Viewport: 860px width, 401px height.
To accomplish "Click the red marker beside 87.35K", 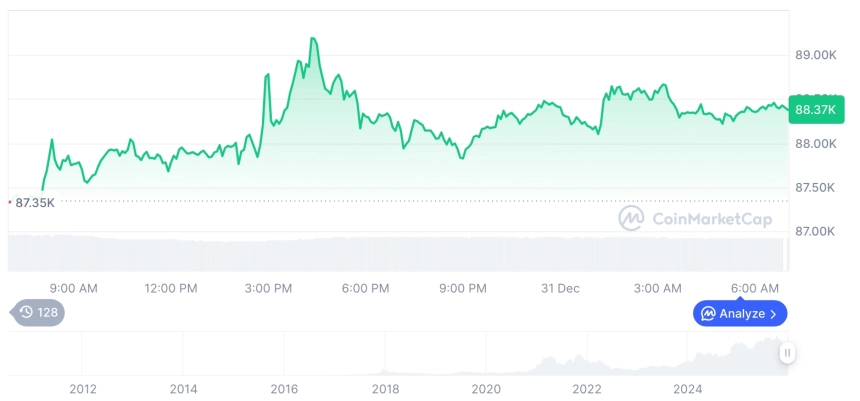I will coord(10,202).
